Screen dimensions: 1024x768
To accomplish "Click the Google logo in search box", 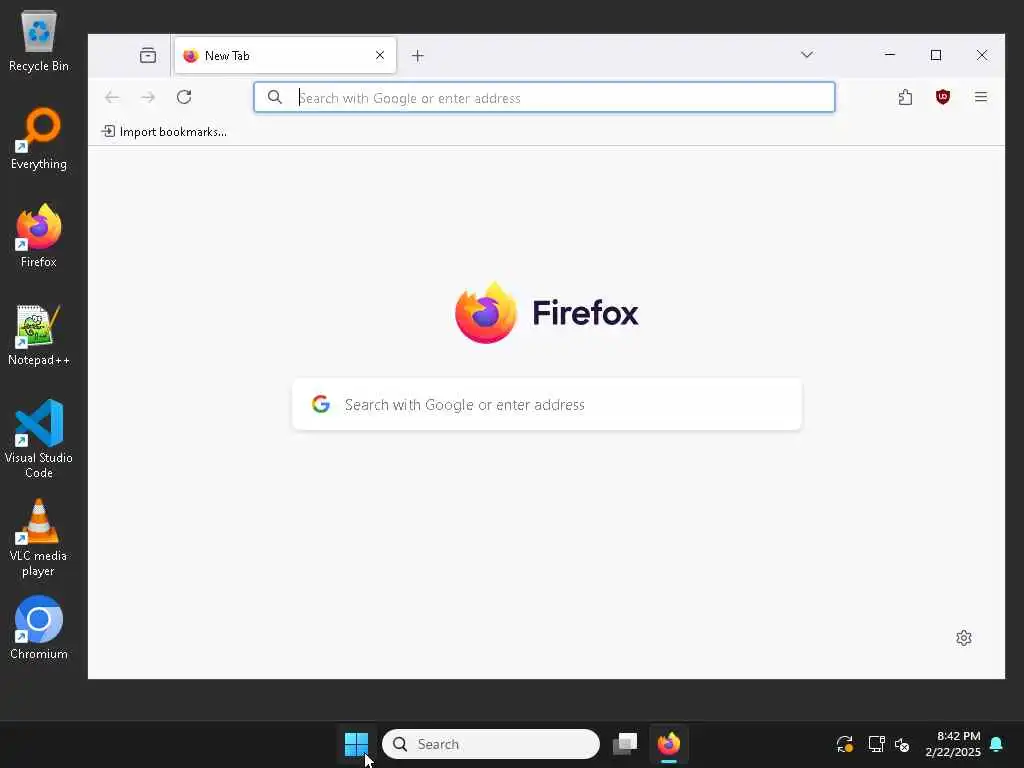I will (321, 404).
